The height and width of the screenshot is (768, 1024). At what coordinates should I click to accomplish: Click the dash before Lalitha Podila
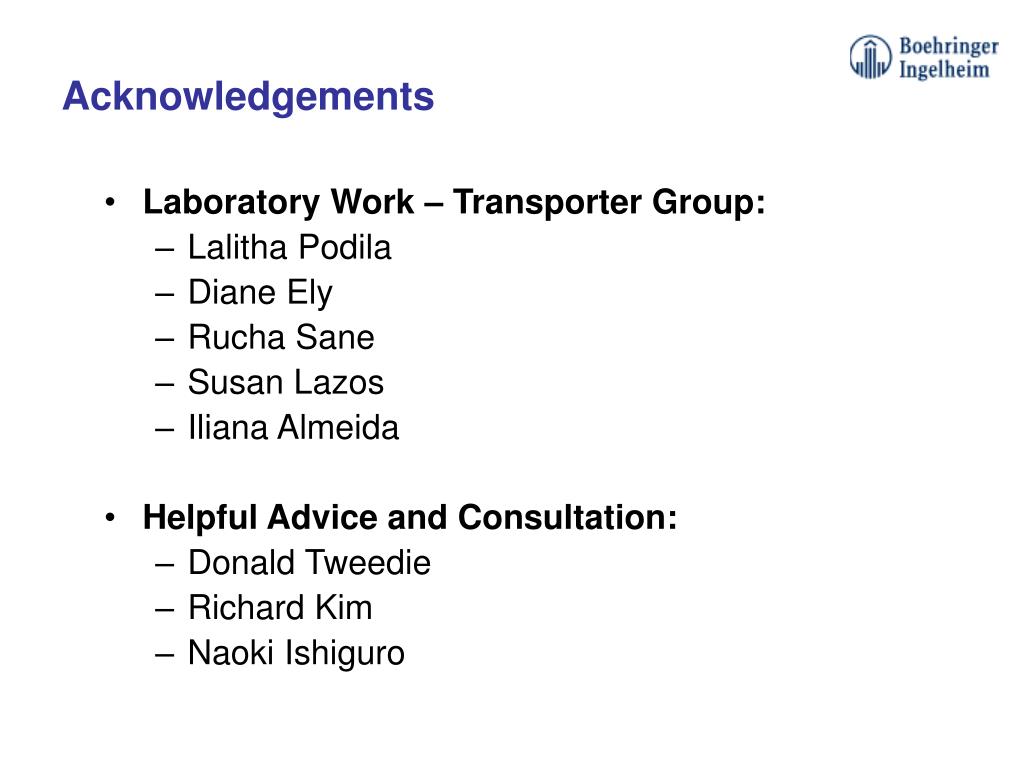coord(165,249)
